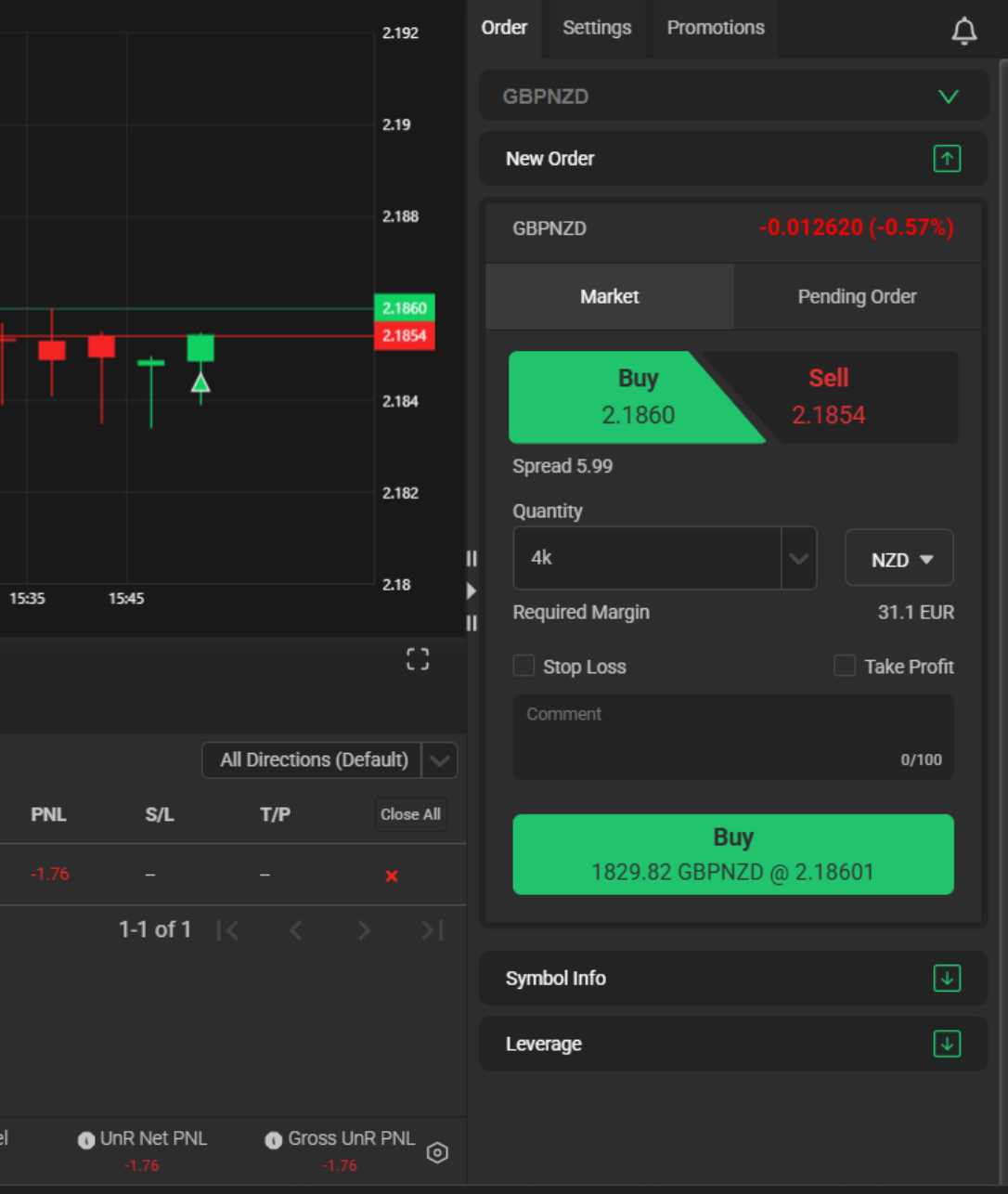
Task: Click the UnR Net PNL info icon
Action: pyautogui.click(x=86, y=1140)
